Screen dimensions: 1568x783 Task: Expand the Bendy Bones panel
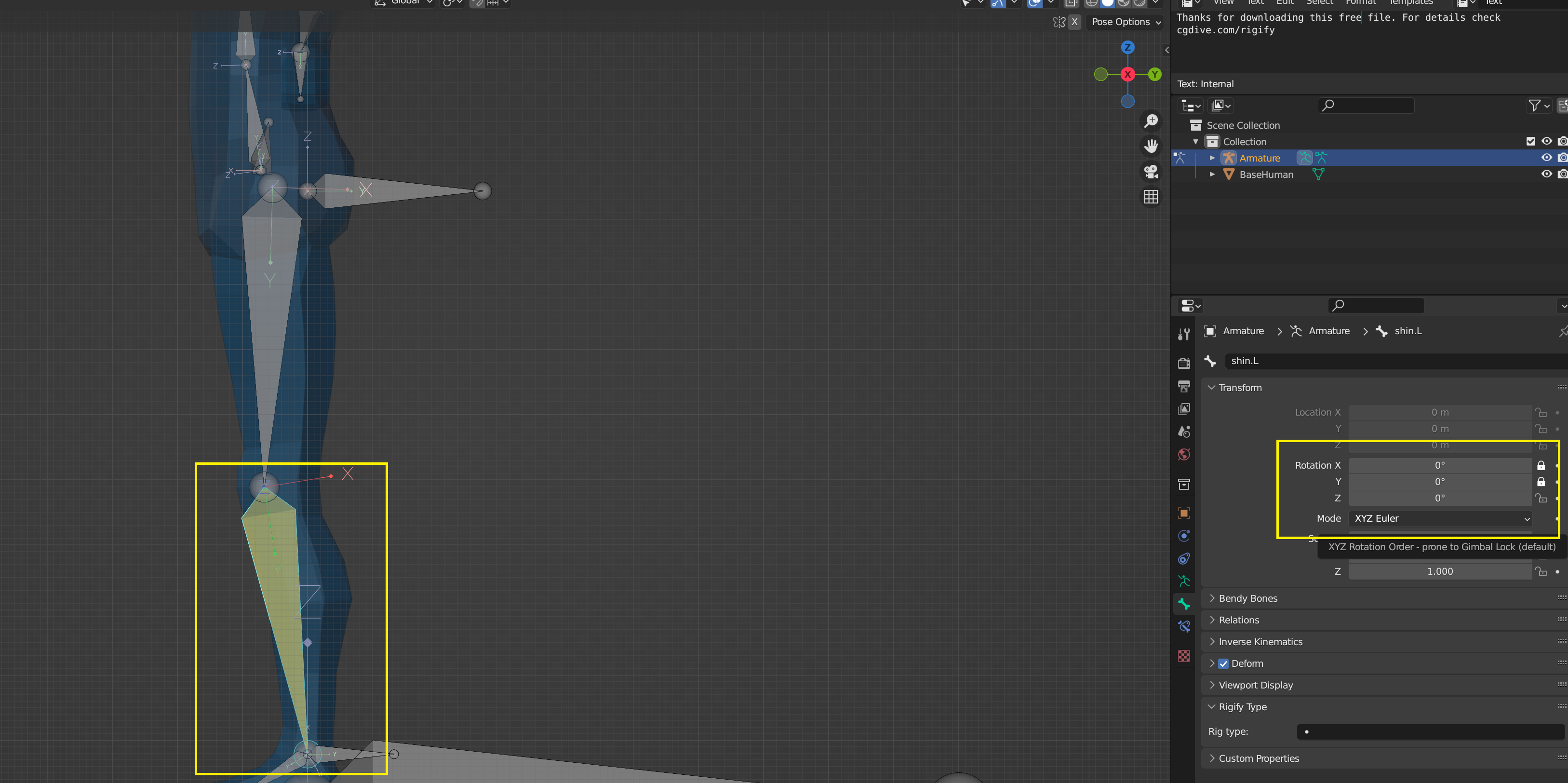pyautogui.click(x=1248, y=598)
